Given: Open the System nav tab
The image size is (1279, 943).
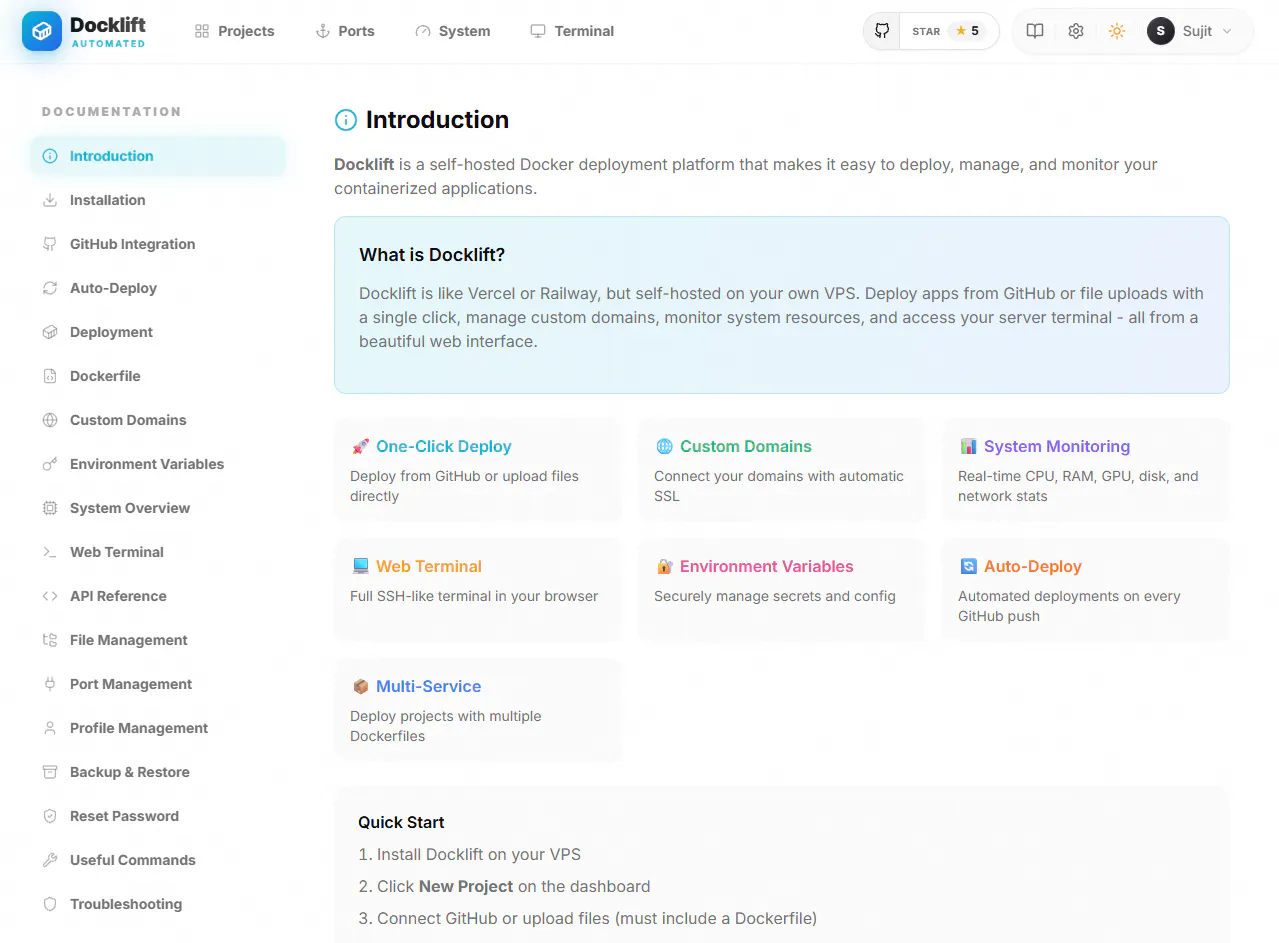Looking at the screenshot, I should (452, 31).
